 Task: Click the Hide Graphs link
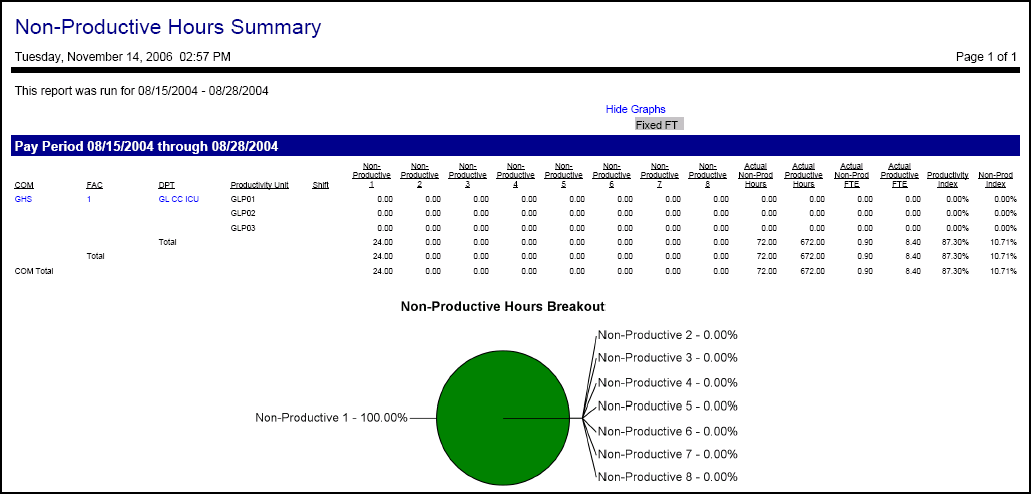[x=635, y=109]
